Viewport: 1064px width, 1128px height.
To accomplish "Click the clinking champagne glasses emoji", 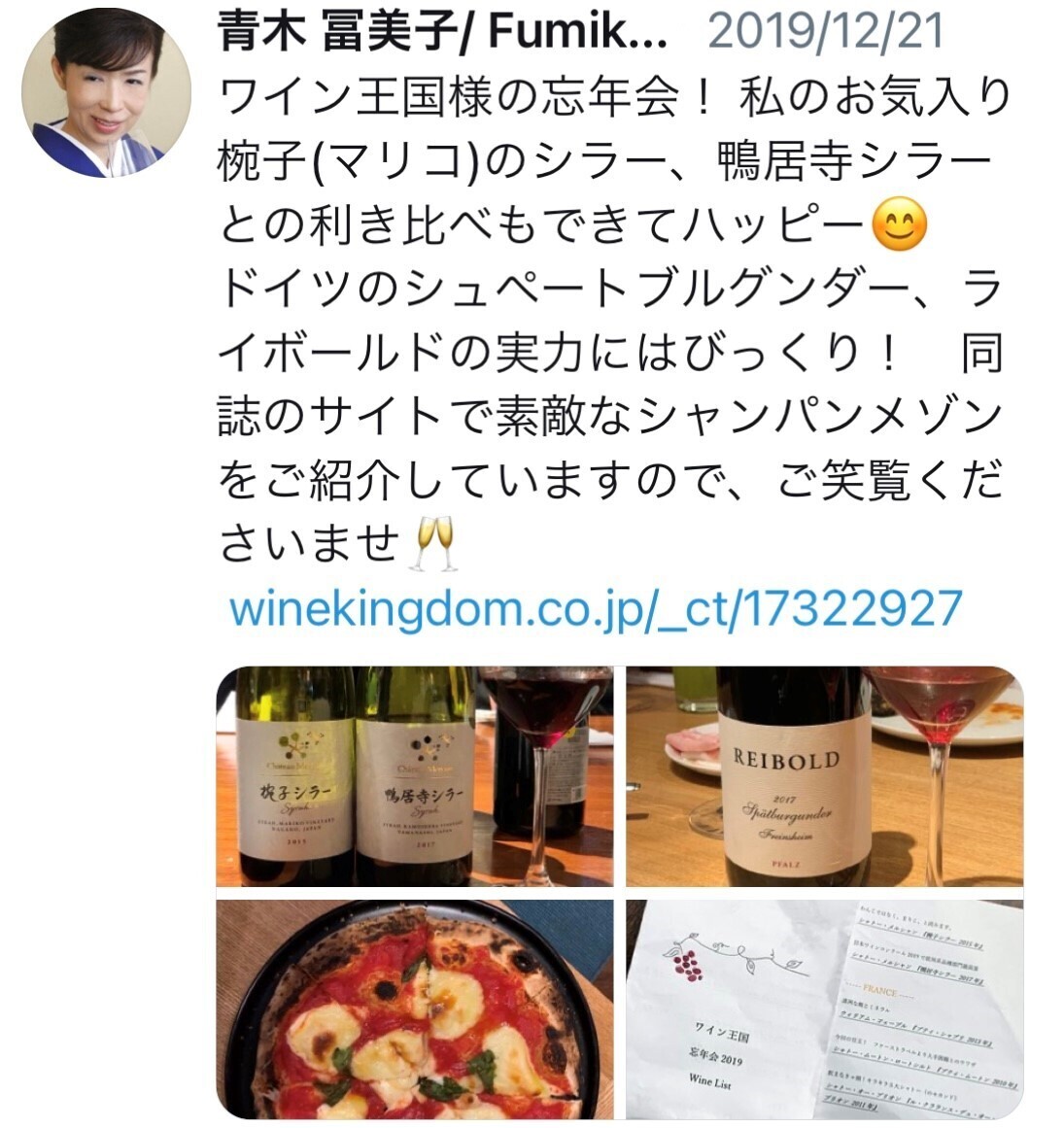I will 431,543.
